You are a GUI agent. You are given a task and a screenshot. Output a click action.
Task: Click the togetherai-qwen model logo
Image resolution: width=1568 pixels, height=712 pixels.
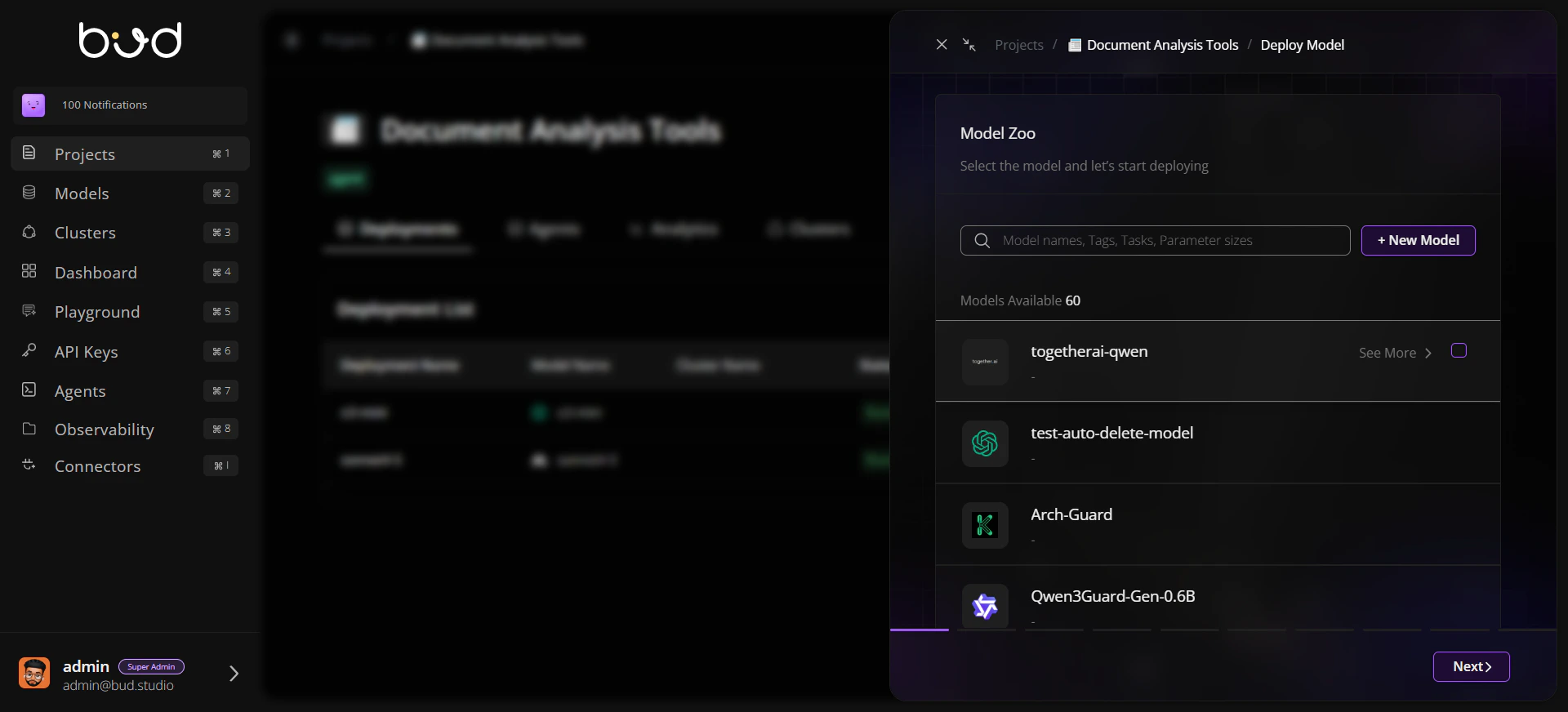(985, 361)
